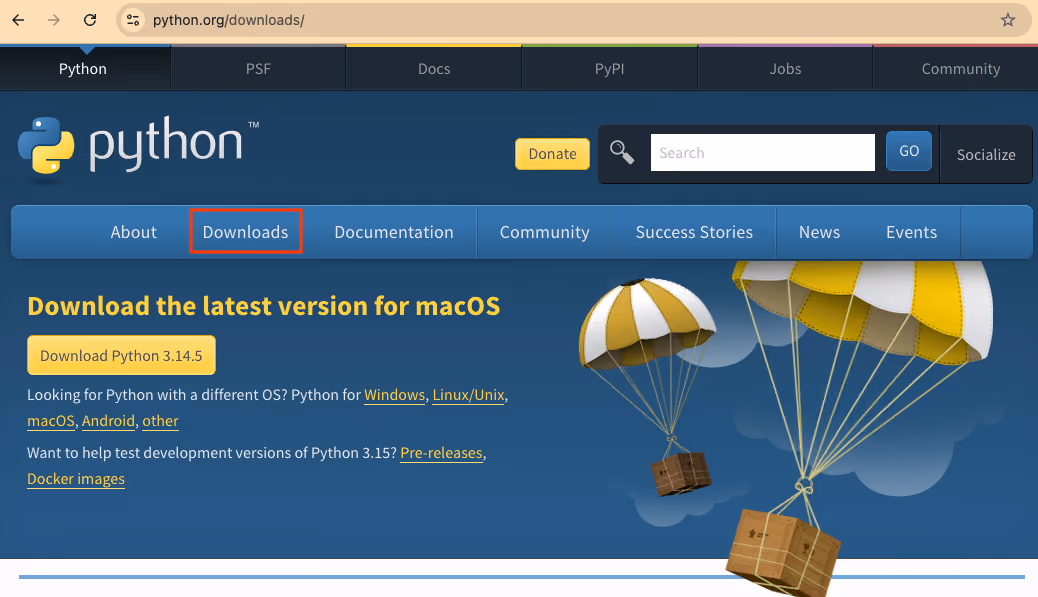Open the About menu item

(134, 232)
